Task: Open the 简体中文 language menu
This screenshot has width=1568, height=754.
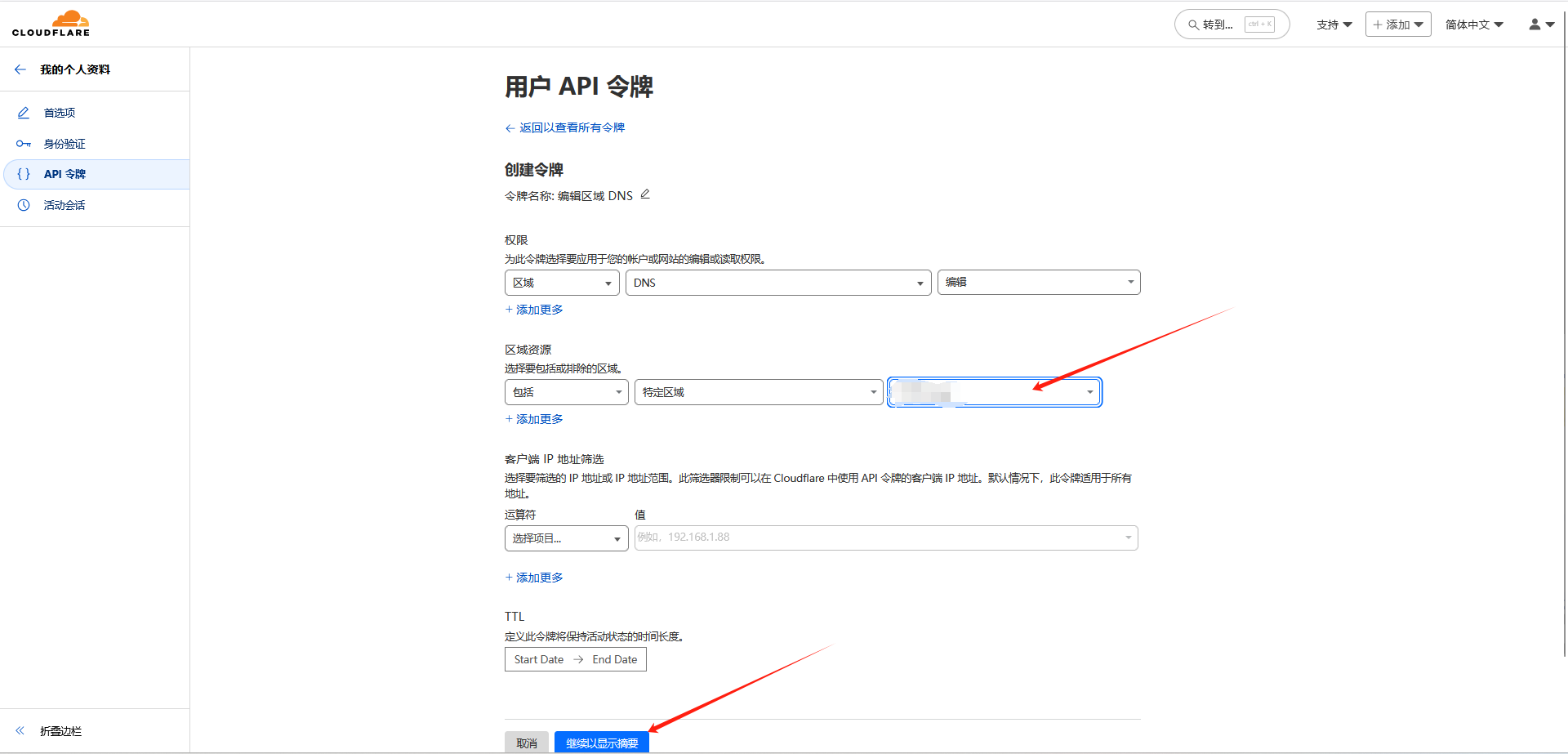Action: pyautogui.click(x=1473, y=25)
